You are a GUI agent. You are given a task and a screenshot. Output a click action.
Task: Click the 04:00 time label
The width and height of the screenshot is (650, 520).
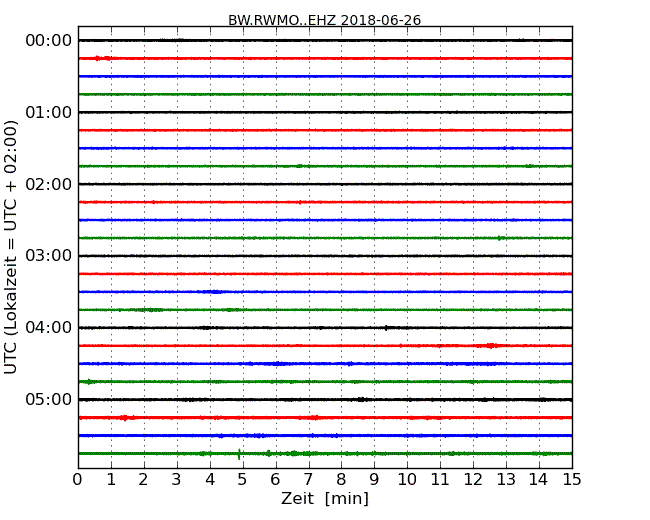pos(49,328)
